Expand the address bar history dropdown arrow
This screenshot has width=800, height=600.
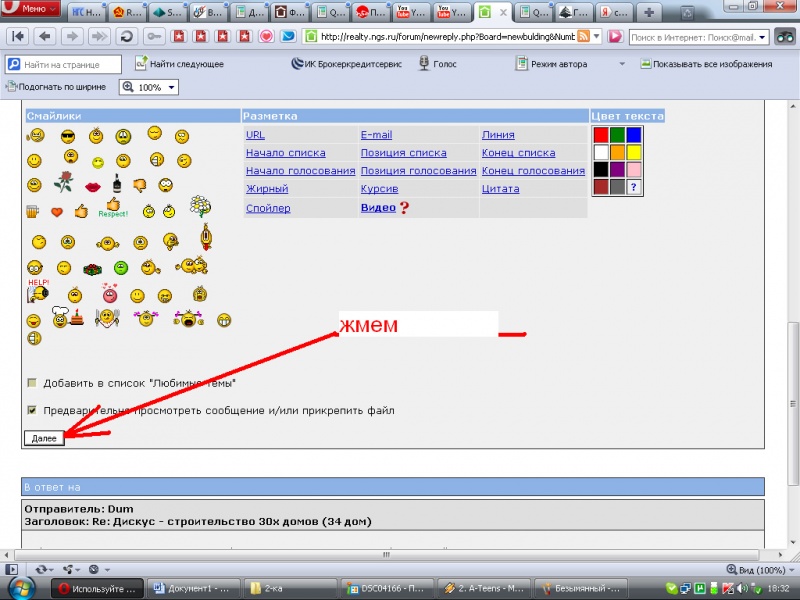[596, 36]
